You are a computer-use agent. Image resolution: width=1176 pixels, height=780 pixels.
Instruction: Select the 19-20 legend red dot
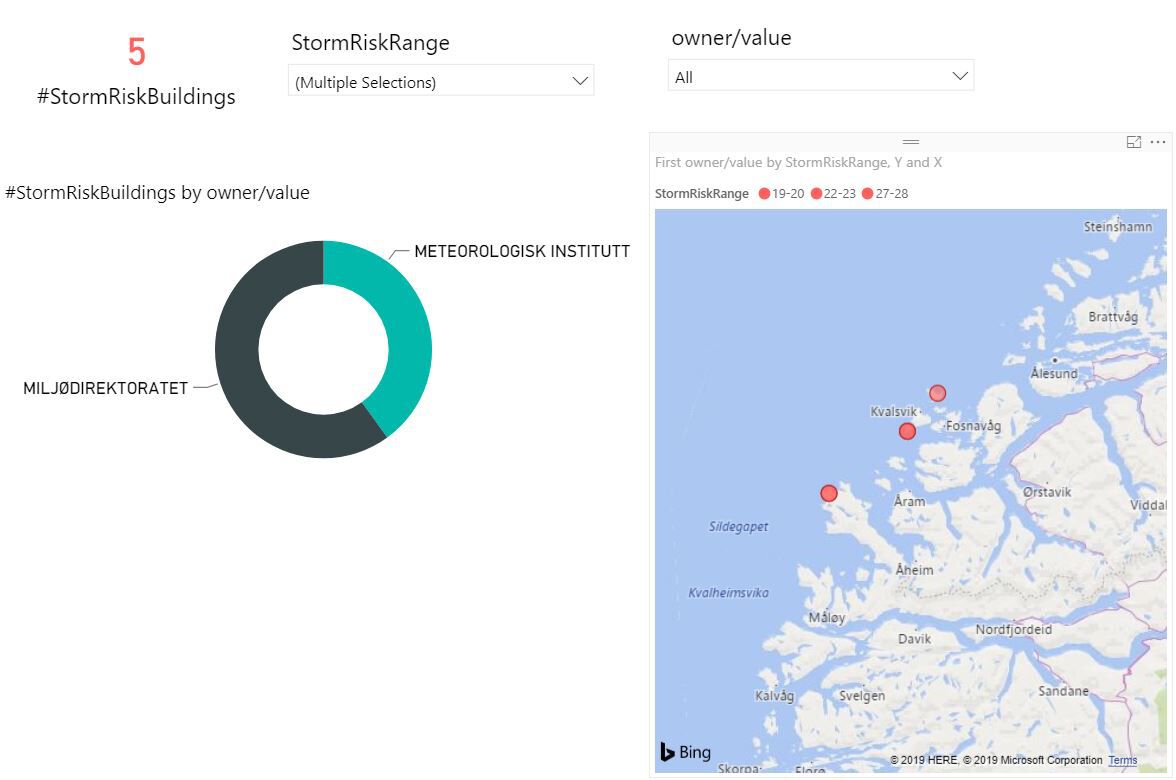tap(764, 194)
